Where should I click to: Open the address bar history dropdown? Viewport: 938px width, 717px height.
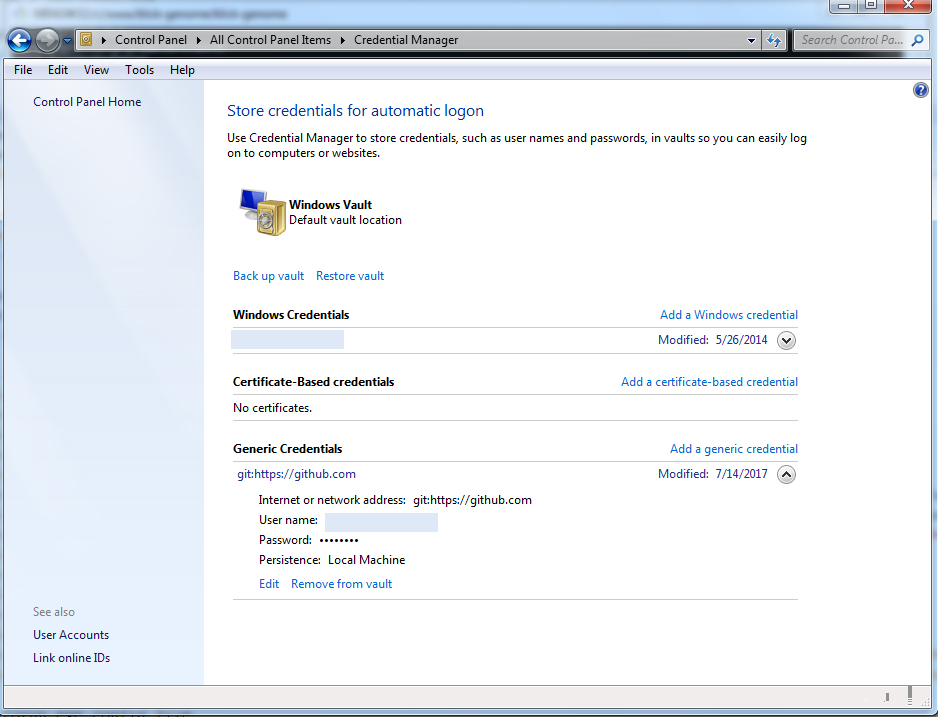coord(752,40)
